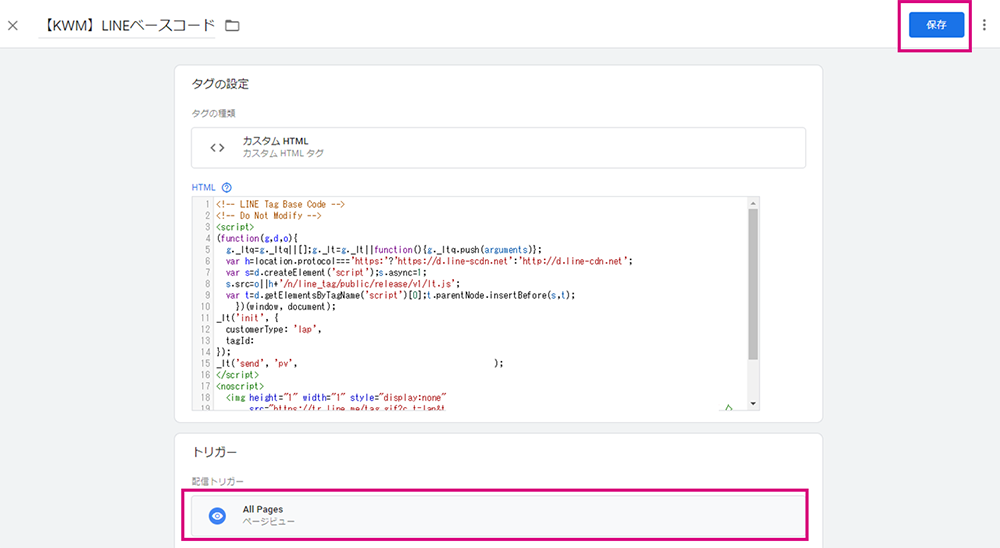Image resolution: width=1000 pixels, height=548 pixels.
Task: Click the code editor vertical scrollbar thumb
Action: coord(753,285)
